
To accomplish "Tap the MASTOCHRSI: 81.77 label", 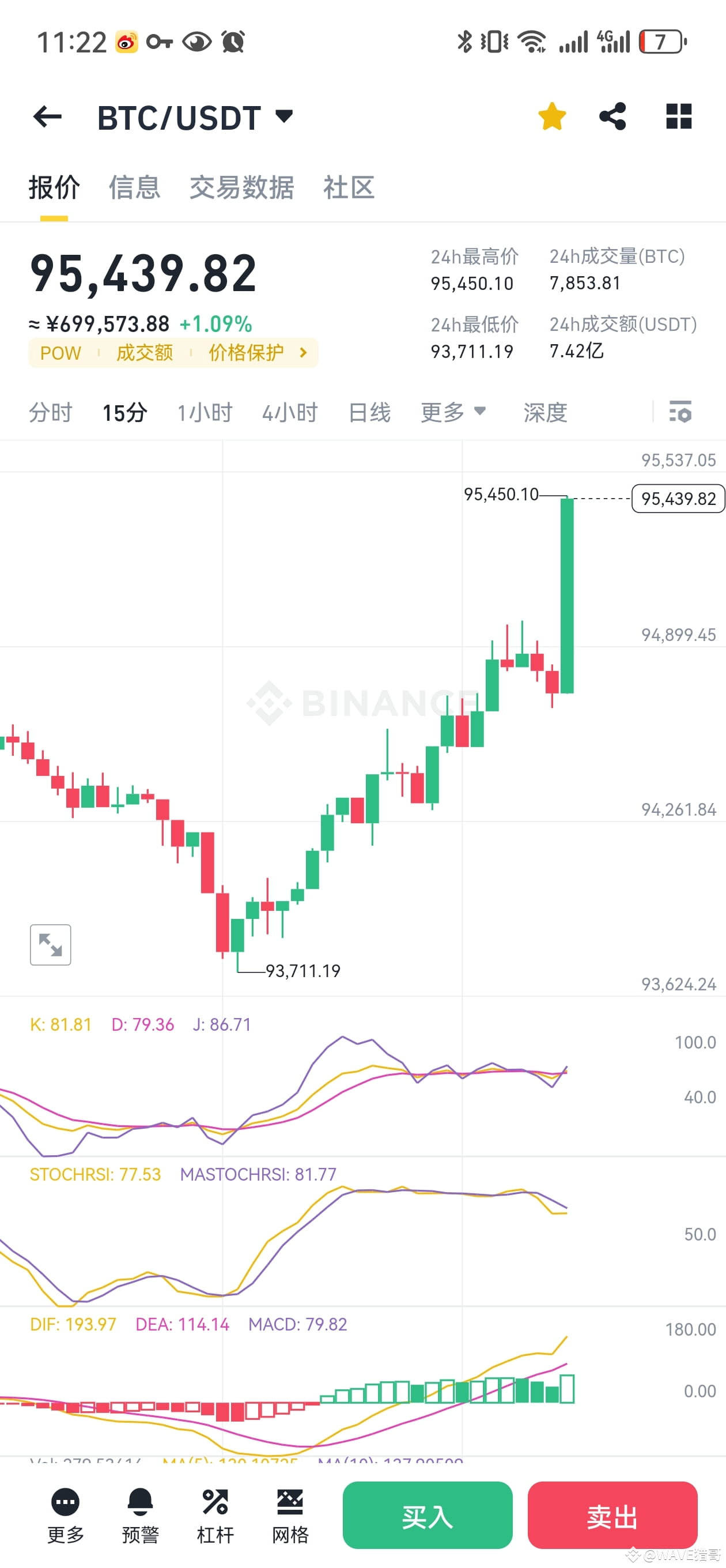I will point(258,1174).
